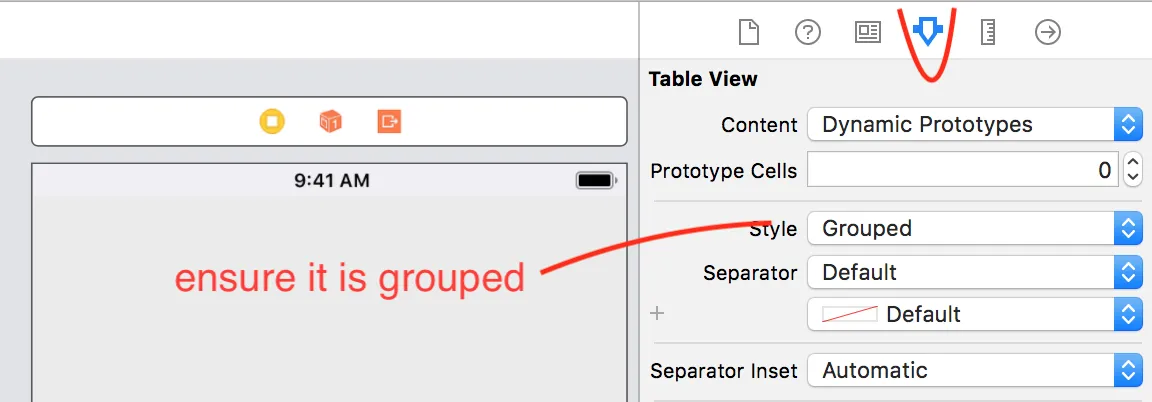Click the orange First Responder cube icon
Viewport: 1152px width, 402px height.
coord(330,122)
